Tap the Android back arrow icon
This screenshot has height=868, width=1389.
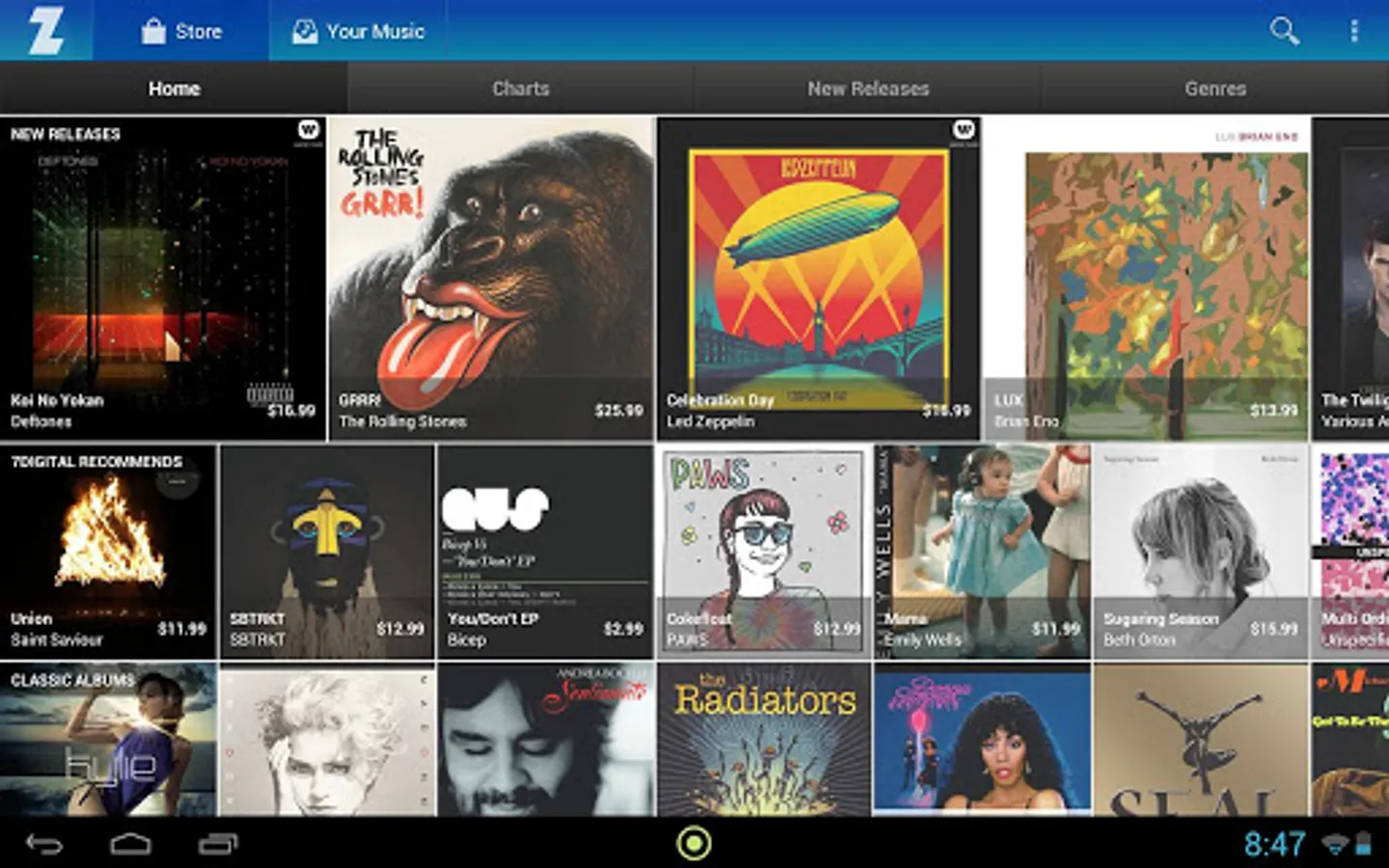(44, 845)
